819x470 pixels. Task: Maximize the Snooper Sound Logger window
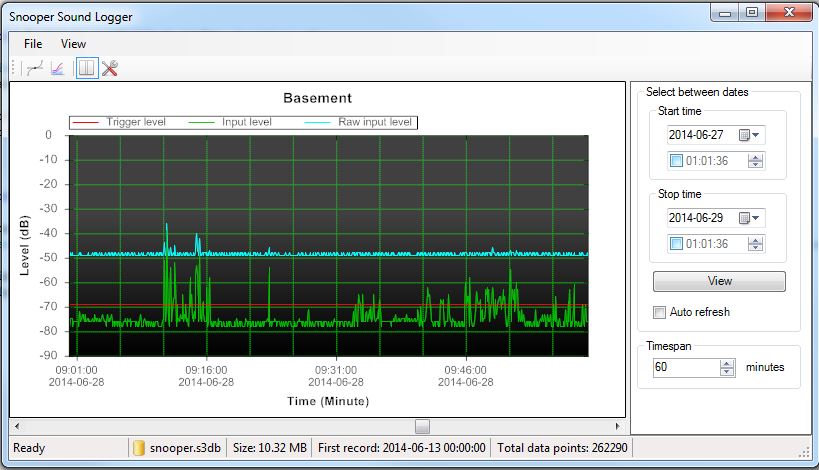(752, 13)
